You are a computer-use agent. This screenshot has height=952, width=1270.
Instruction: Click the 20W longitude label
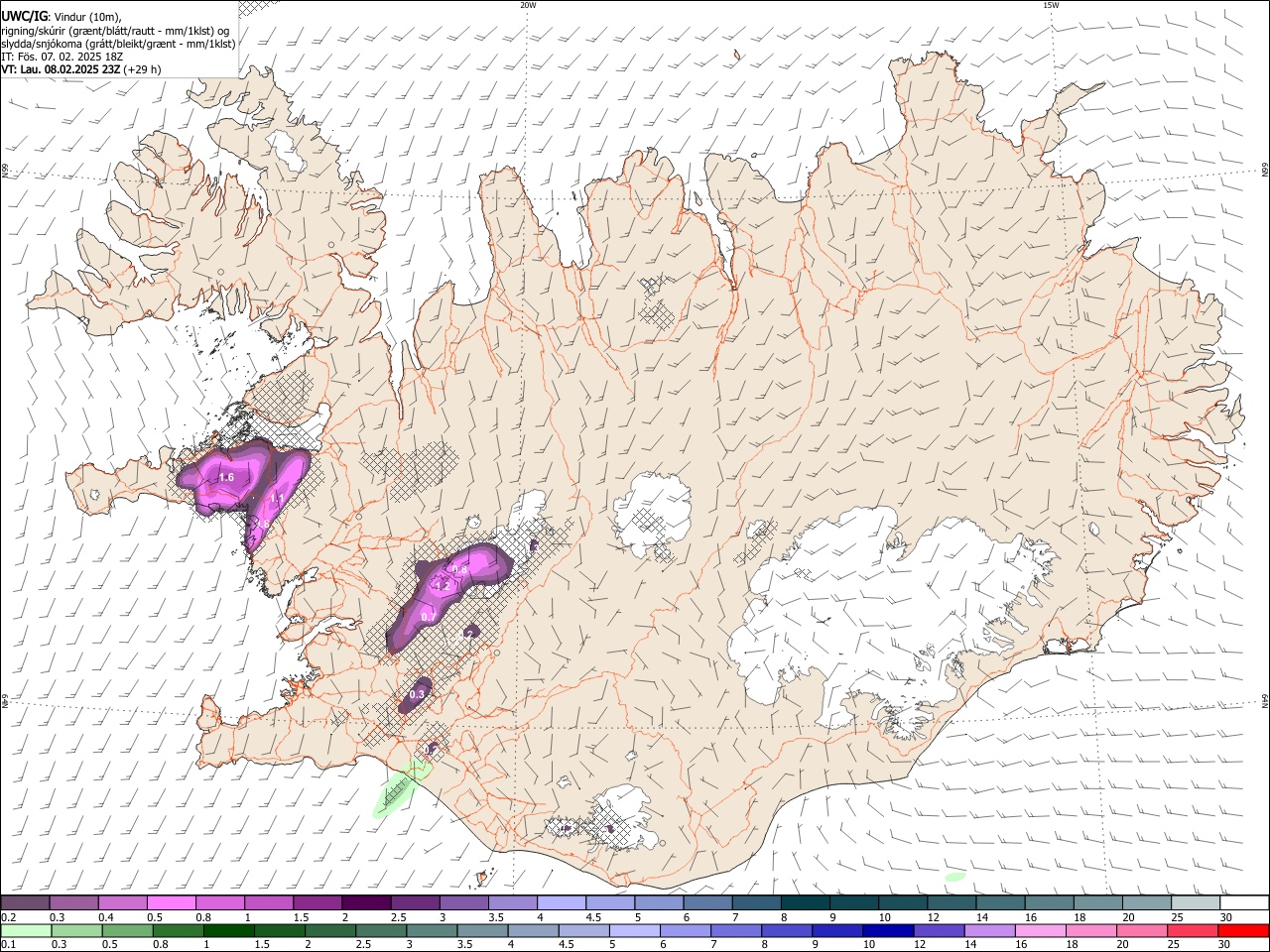pyautogui.click(x=528, y=5)
